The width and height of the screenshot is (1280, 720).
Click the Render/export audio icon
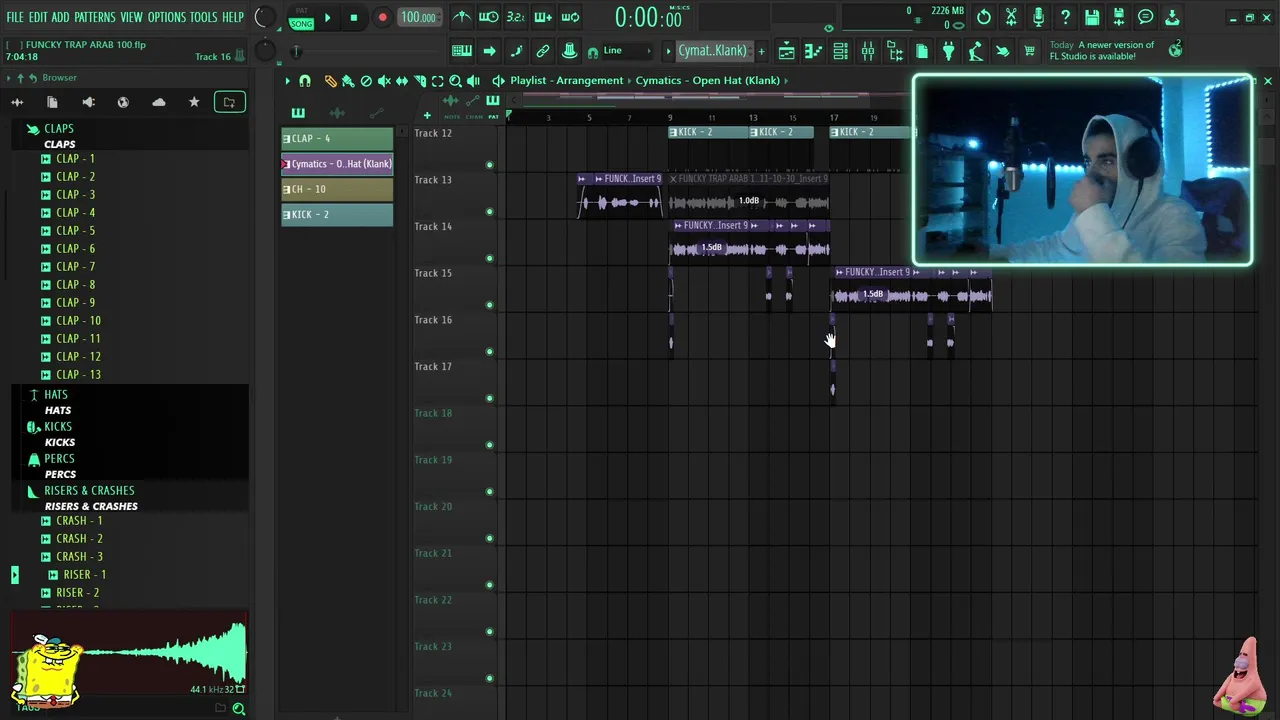(1119, 17)
